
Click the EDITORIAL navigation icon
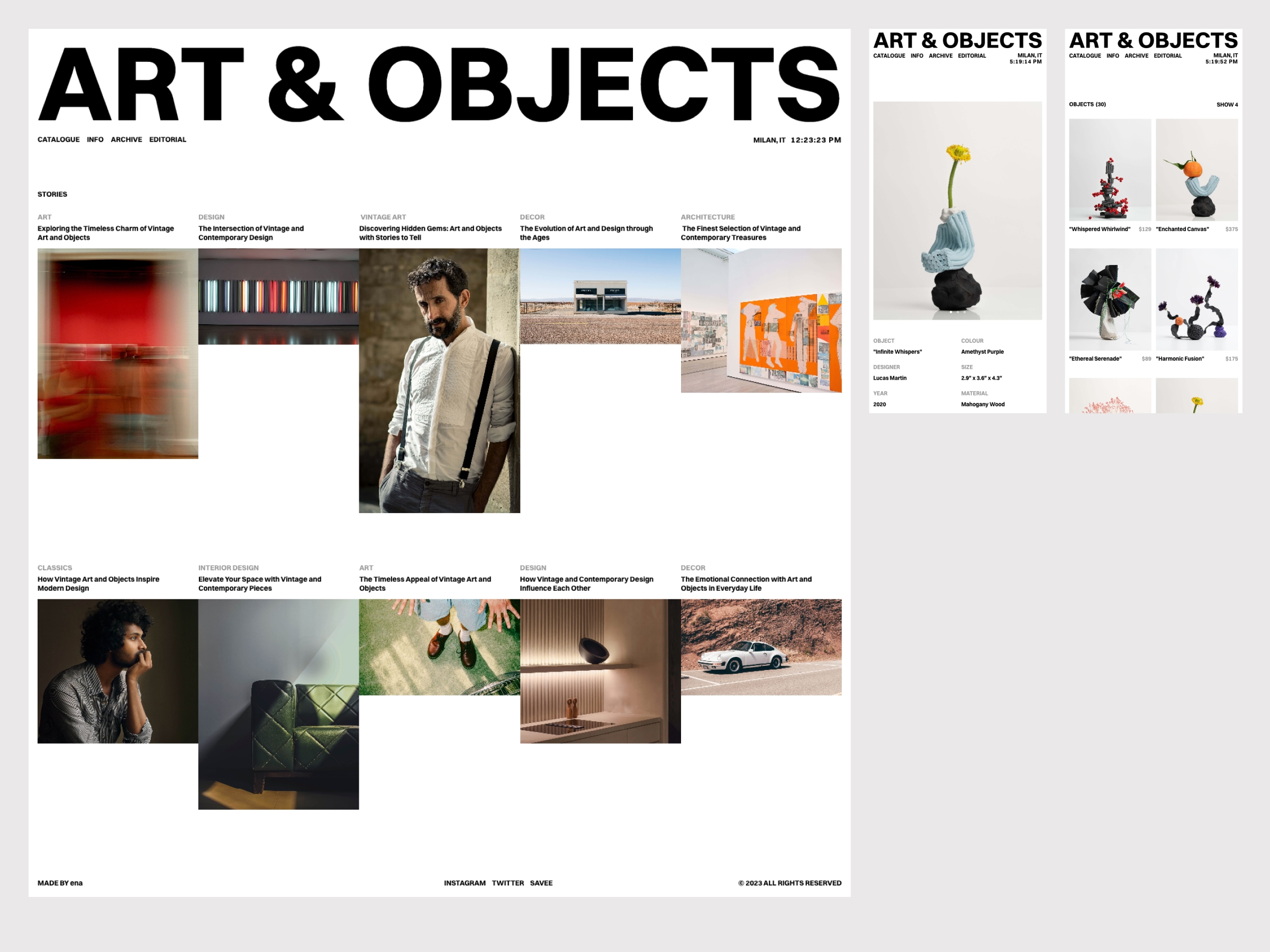[168, 140]
